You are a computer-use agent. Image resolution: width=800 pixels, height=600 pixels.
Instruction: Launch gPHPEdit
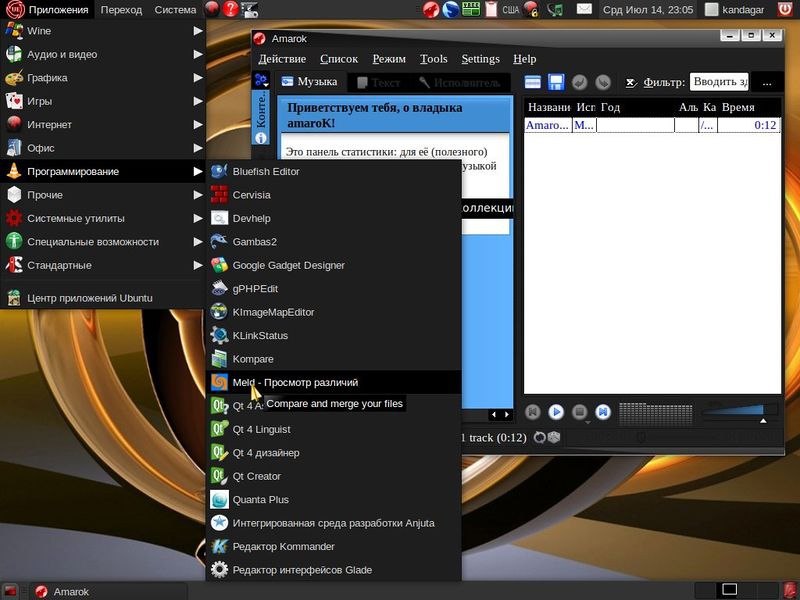click(x=334, y=289)
